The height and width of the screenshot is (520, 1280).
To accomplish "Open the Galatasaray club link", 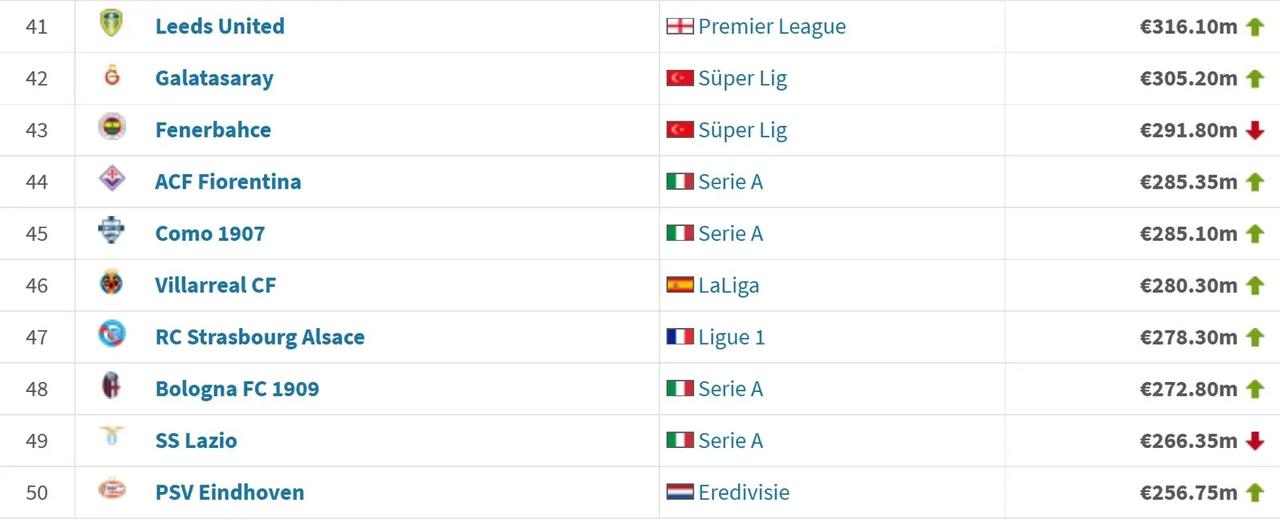I will point(214,78).
